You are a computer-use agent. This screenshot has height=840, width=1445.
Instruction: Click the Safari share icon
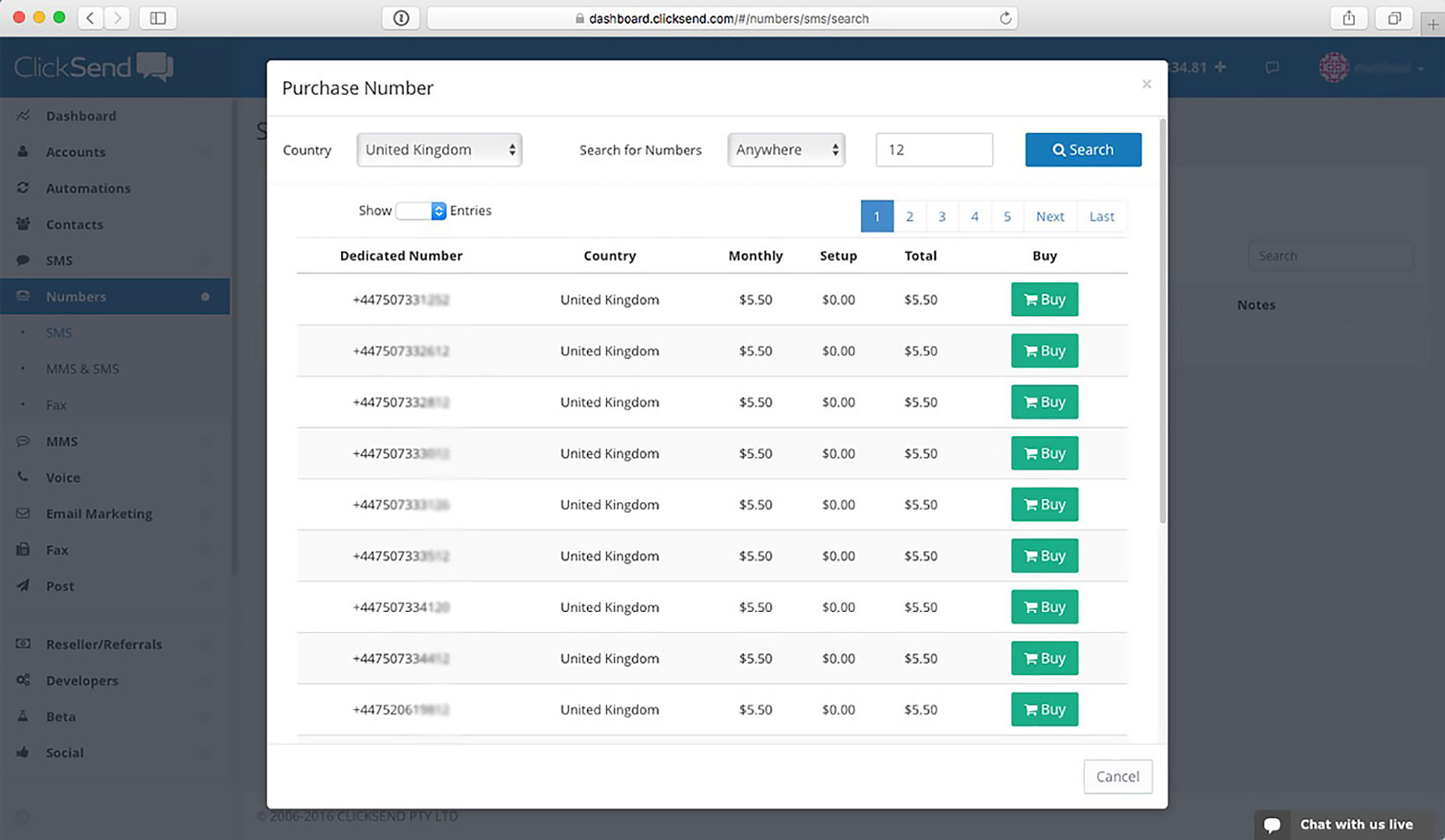pyautogui.click(x=1348, y=18)
